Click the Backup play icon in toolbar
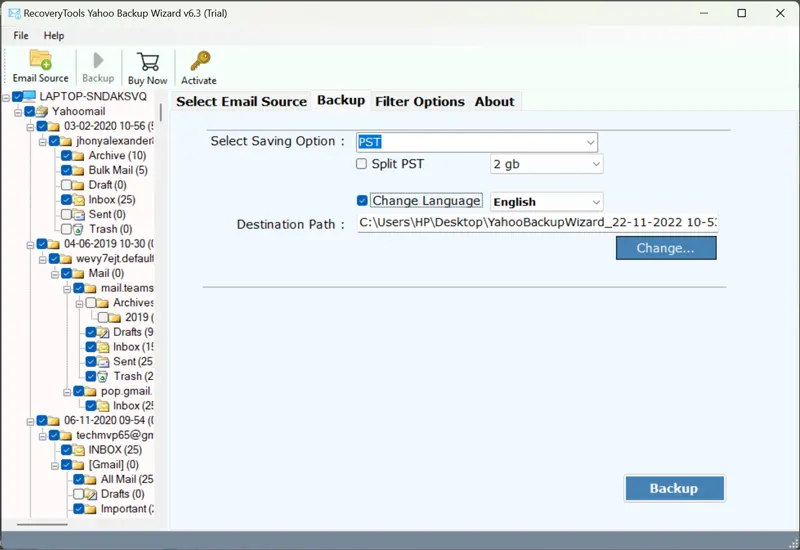This screenshot has width=800, height=550. (x=98, y=60)
